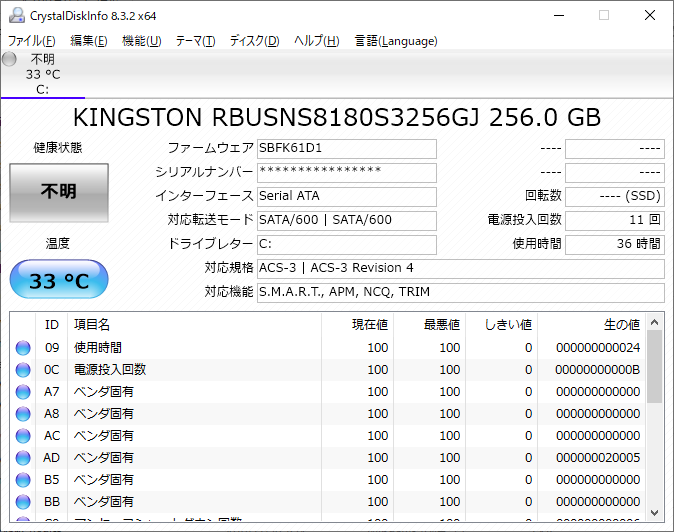Select the 使用時間 attribute row

point(328,348)
